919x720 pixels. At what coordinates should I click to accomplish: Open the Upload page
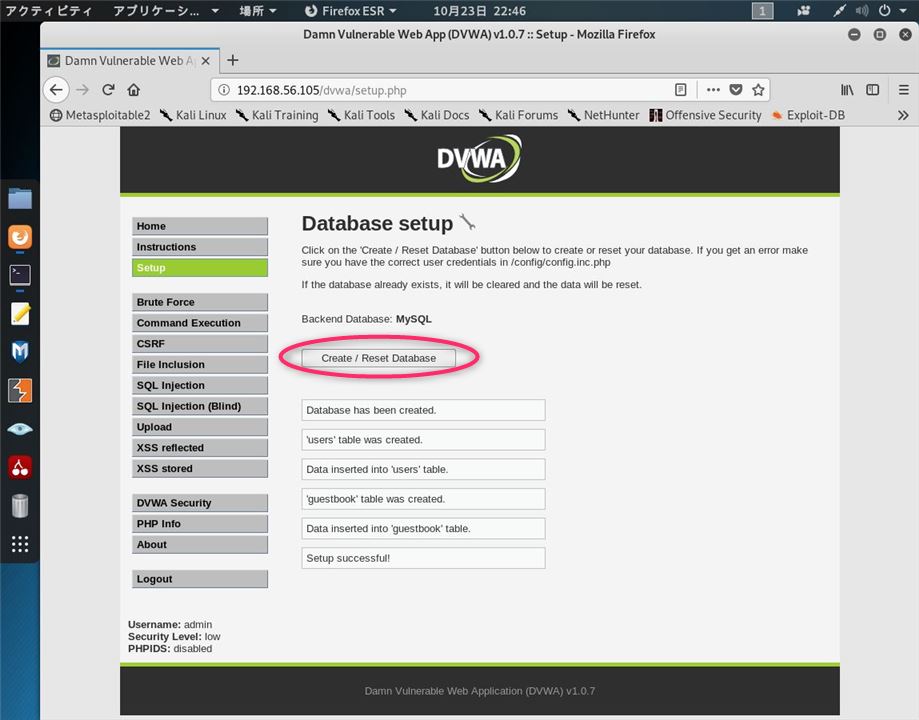click(x=200, y=427)
